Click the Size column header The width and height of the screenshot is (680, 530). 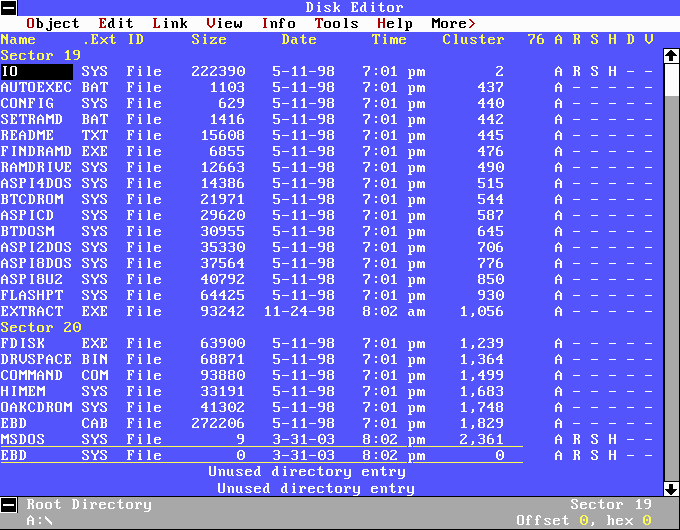(x=209, y=39)
